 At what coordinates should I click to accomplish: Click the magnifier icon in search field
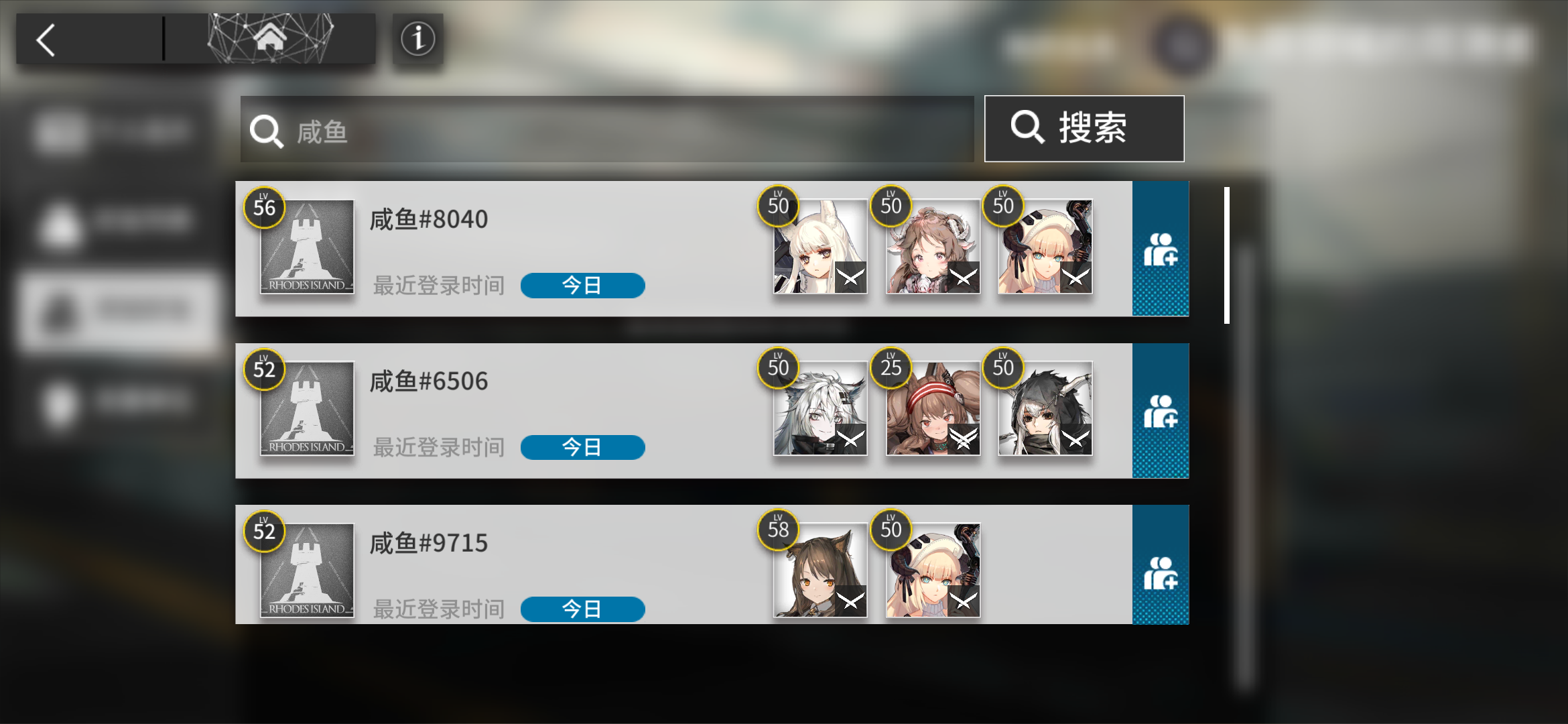coord(267,131)
